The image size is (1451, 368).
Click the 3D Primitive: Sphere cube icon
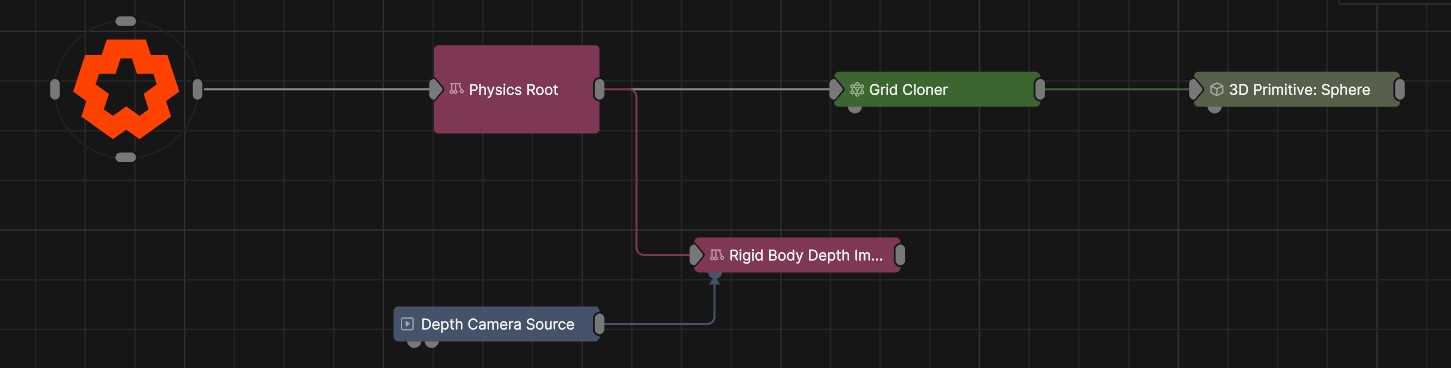pyautogui.click(x=1216, y=89)
